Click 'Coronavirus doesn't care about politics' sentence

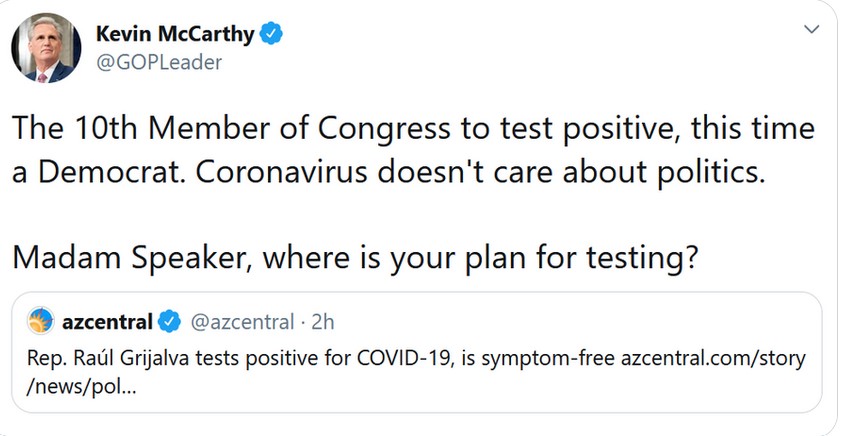[480, 172]
